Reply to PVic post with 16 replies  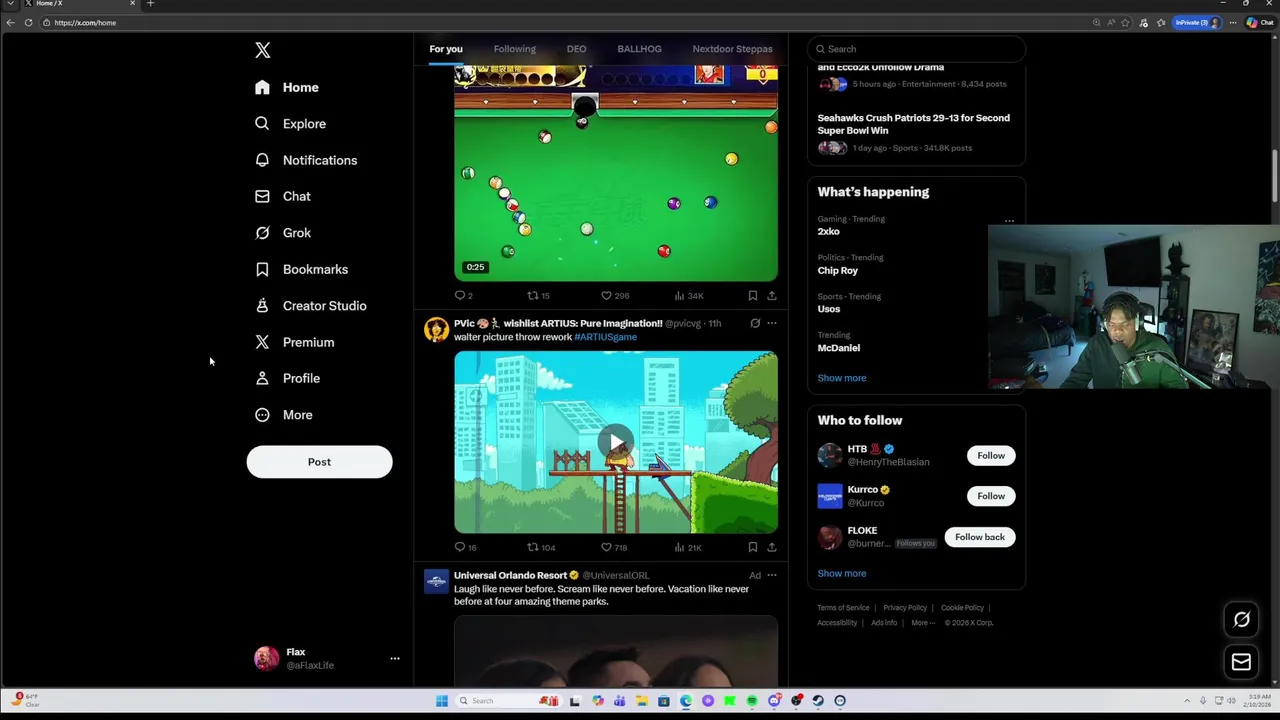(x=464, y=547)
